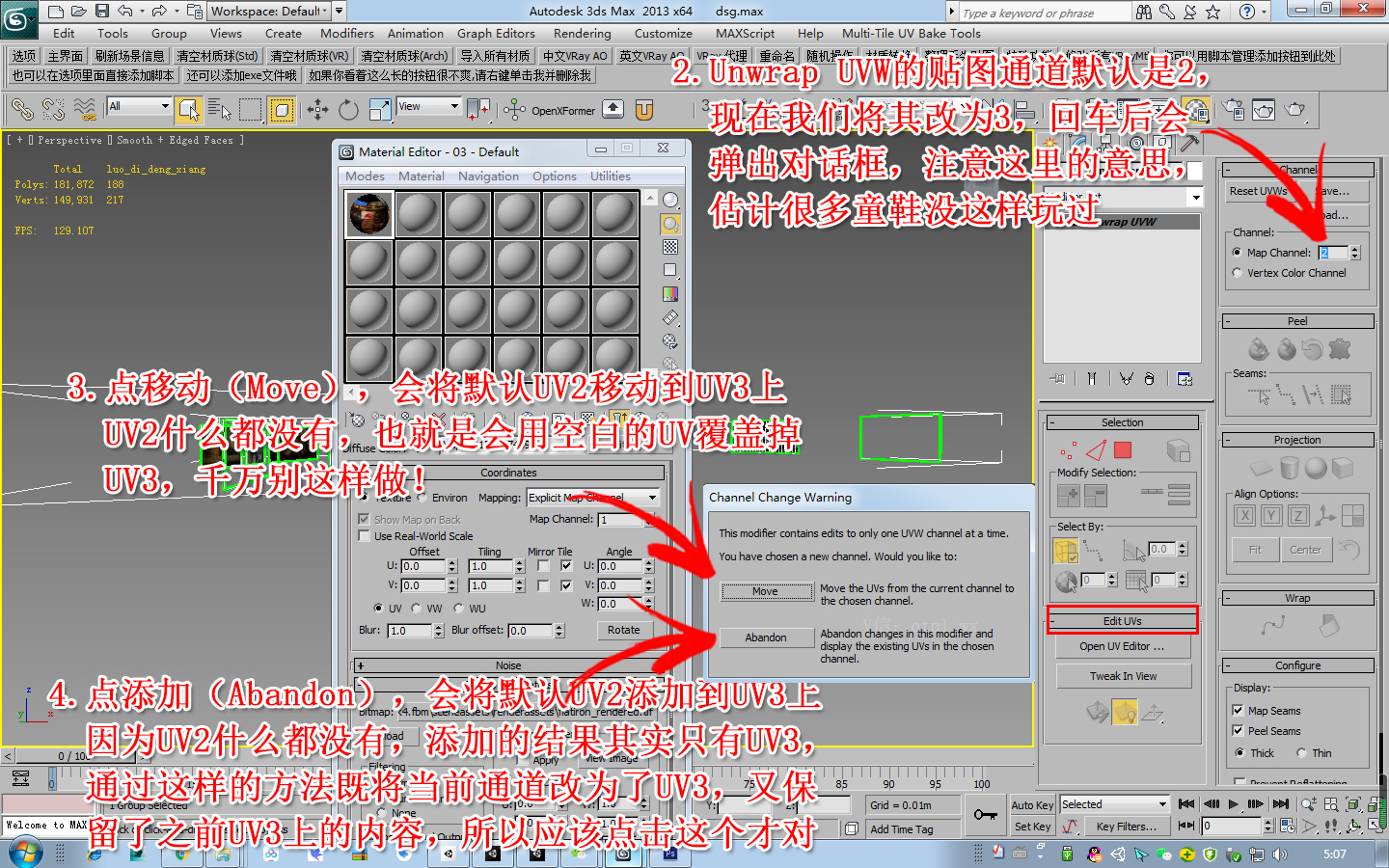Click Quick Peel icon in Peel rollout
The height and width of the screenshot is (868, 1389).
pyautogui.click(x=1259, y=349)
